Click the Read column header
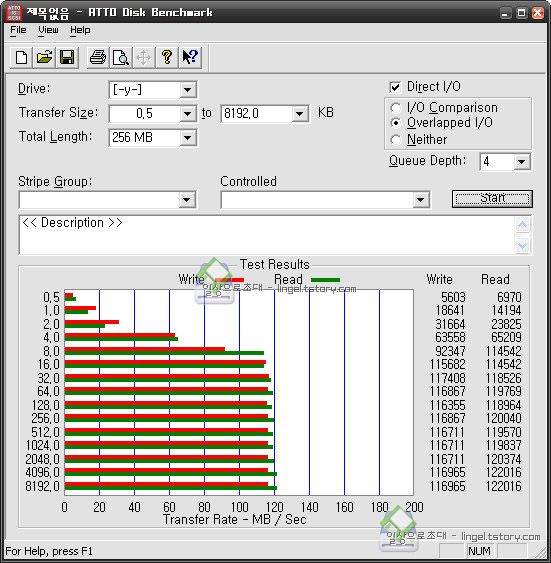Viewport: 551px width, 563px height. pyautogui.click(x=495, y=279)
